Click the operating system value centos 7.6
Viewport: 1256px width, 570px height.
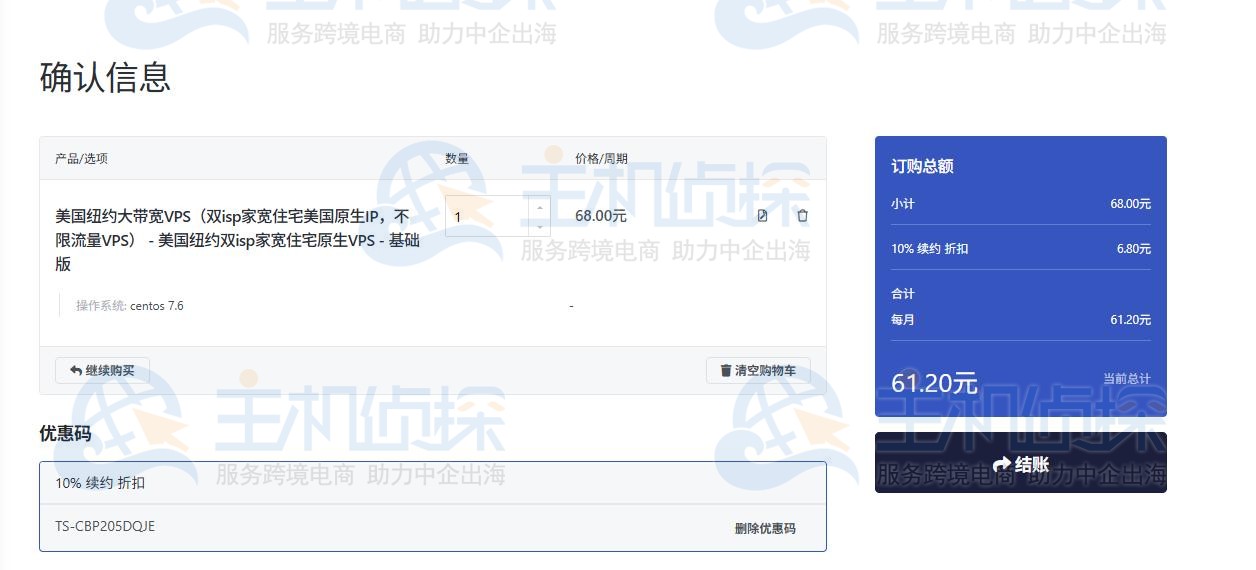tap(157, 306)
